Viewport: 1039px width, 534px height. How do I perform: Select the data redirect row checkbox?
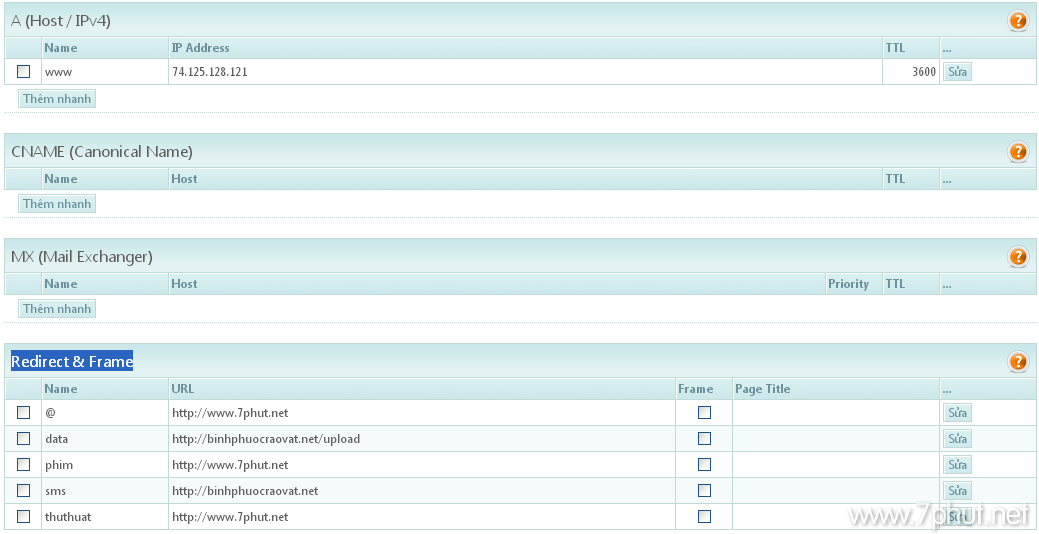pos(24,439)
